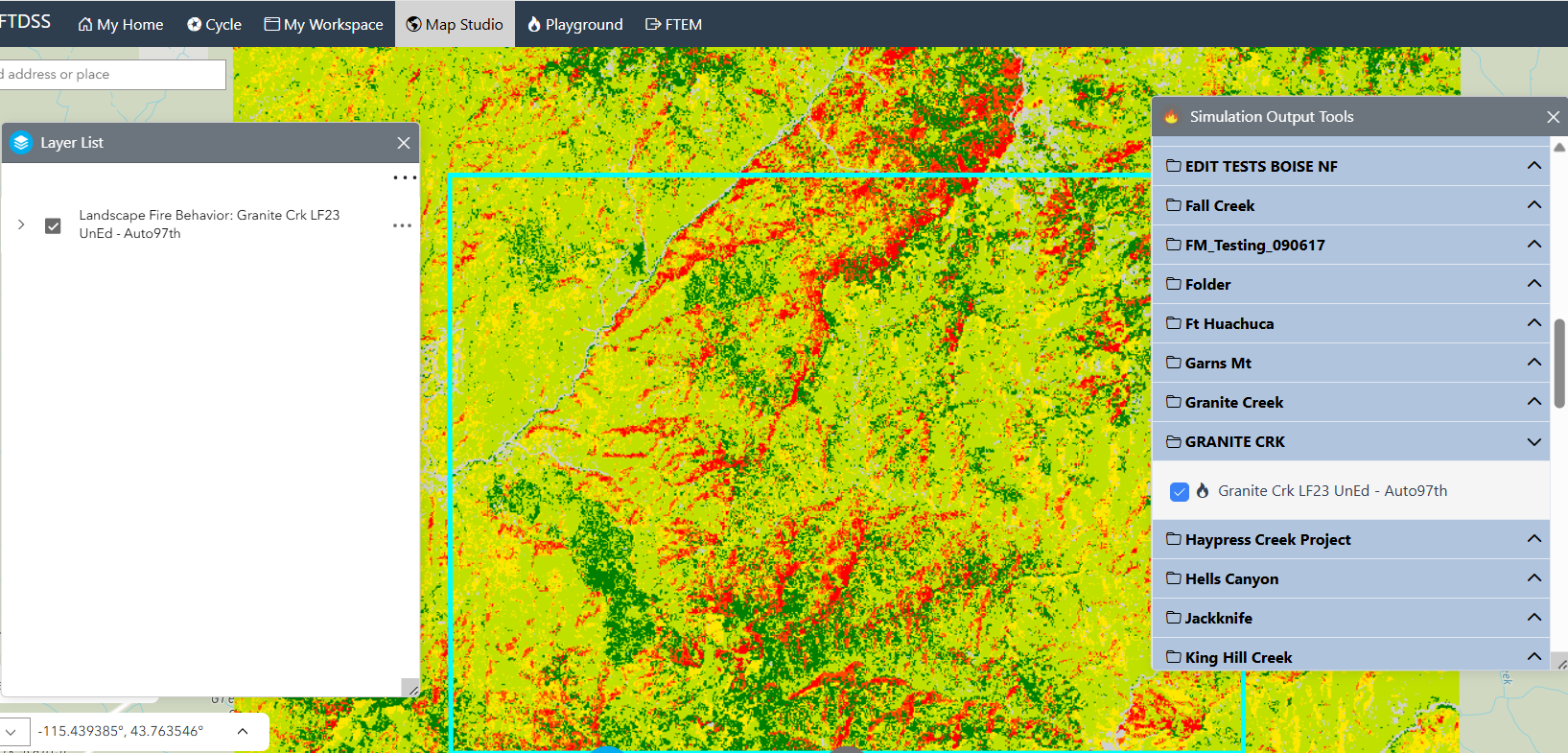Expand the EDIT TESTS BOISE NF folder chevron
Screen dimensions: 1568x753
1534,166
